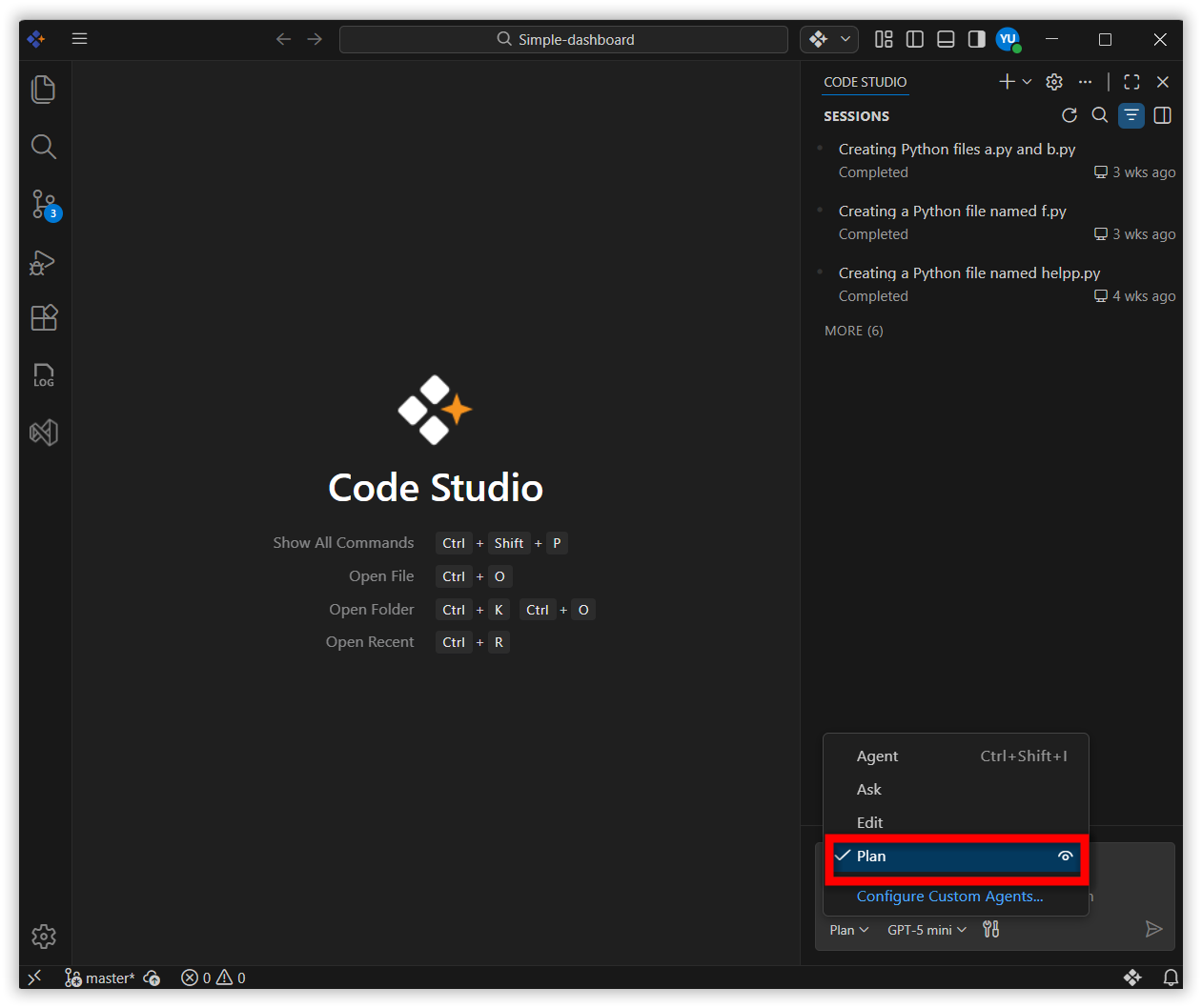Click the configure tools icon in chat input
1202x1008 pixels.
(991, 930)
